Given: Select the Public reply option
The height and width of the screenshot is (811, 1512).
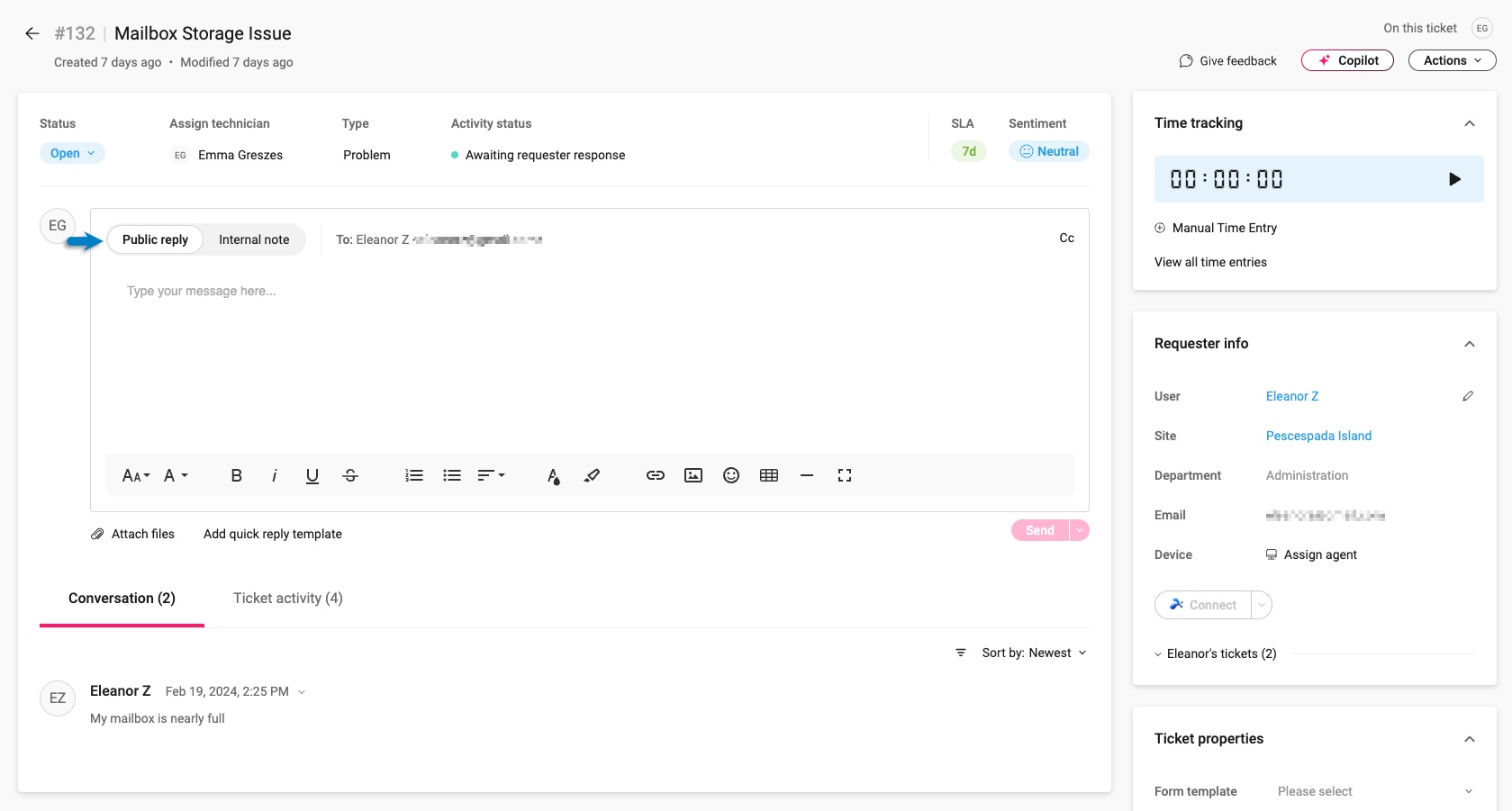Looking at the screenshot, I should [155, 239].
